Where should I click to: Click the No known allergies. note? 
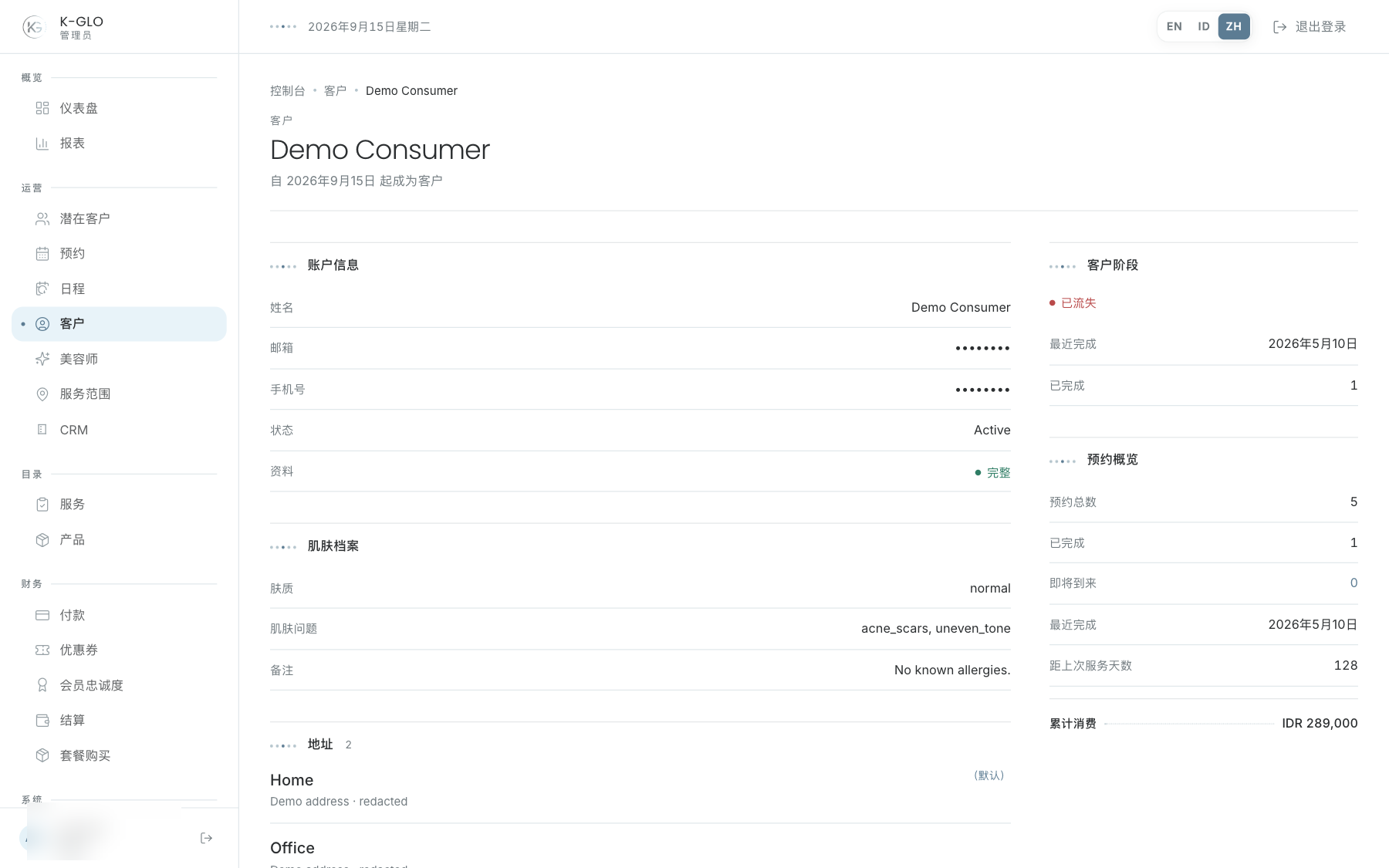coord(951,670)
